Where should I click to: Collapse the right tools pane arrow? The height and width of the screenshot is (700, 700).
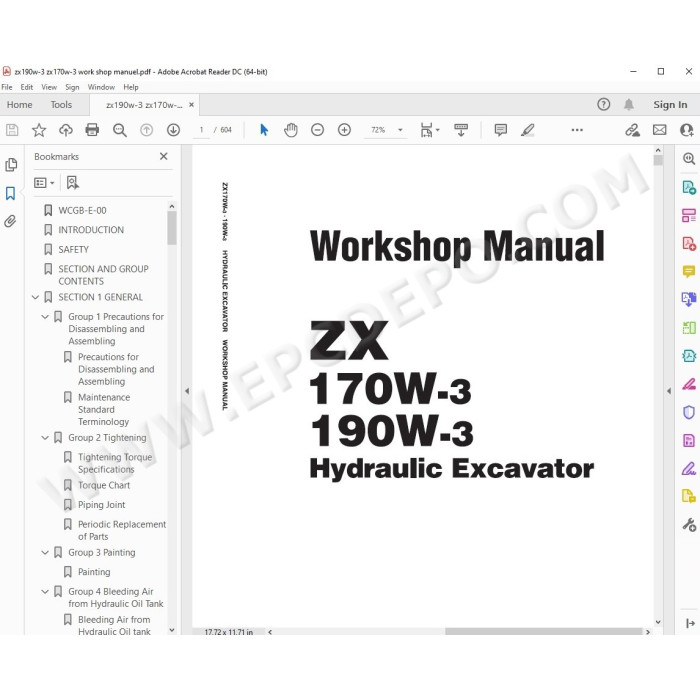(668, 391)
